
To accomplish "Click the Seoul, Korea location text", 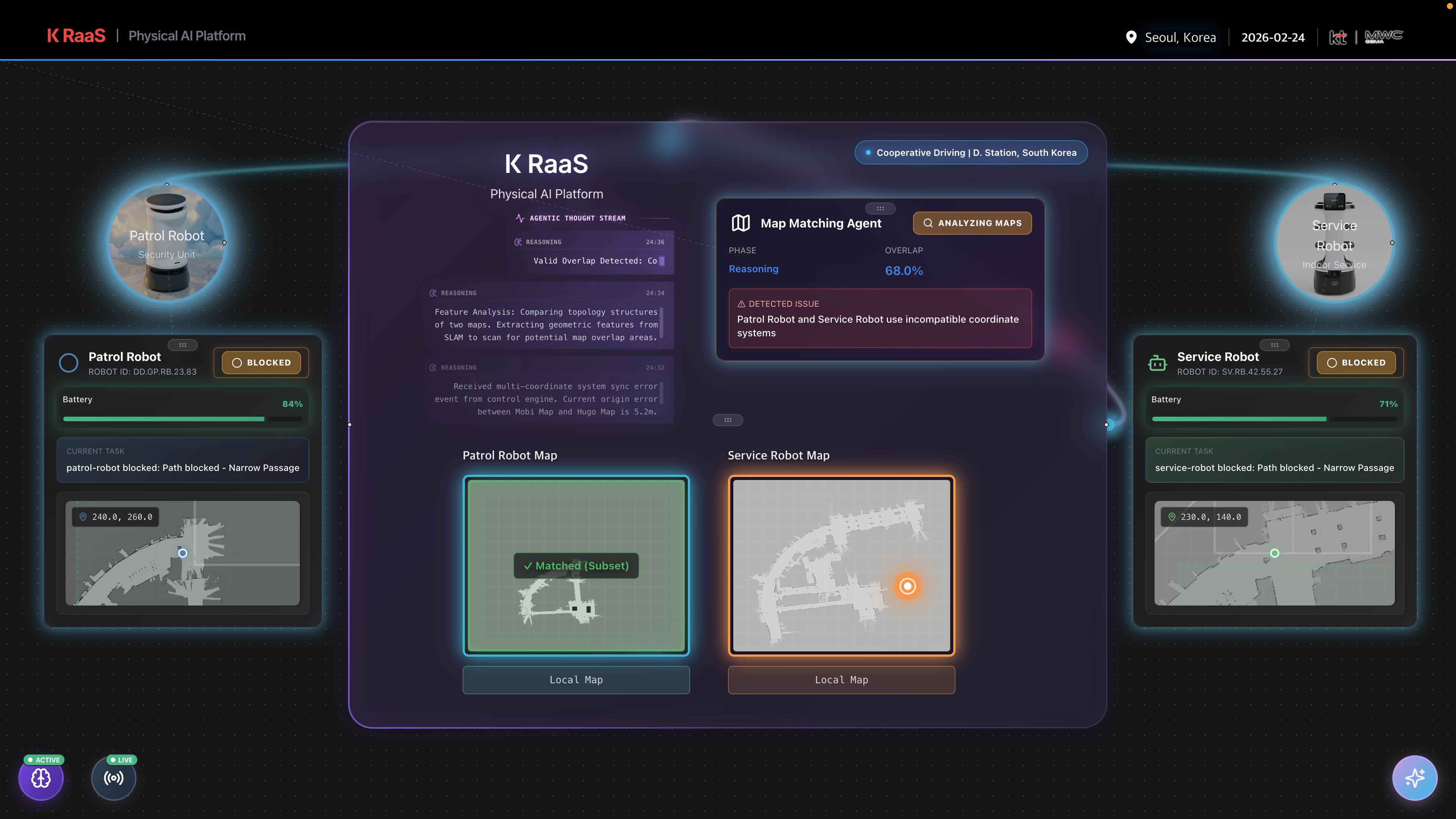I will tap(1180, 37).
